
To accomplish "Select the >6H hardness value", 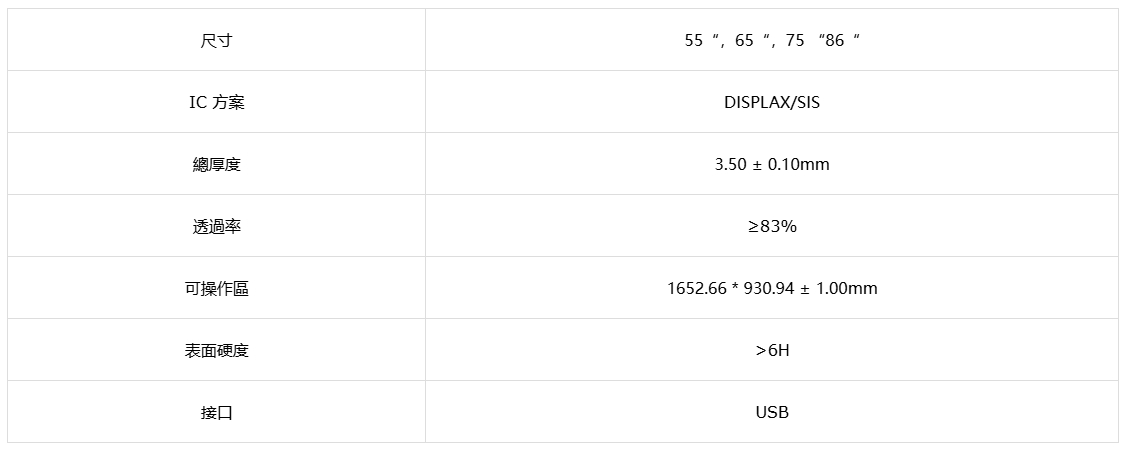I will tap(772, 350).
